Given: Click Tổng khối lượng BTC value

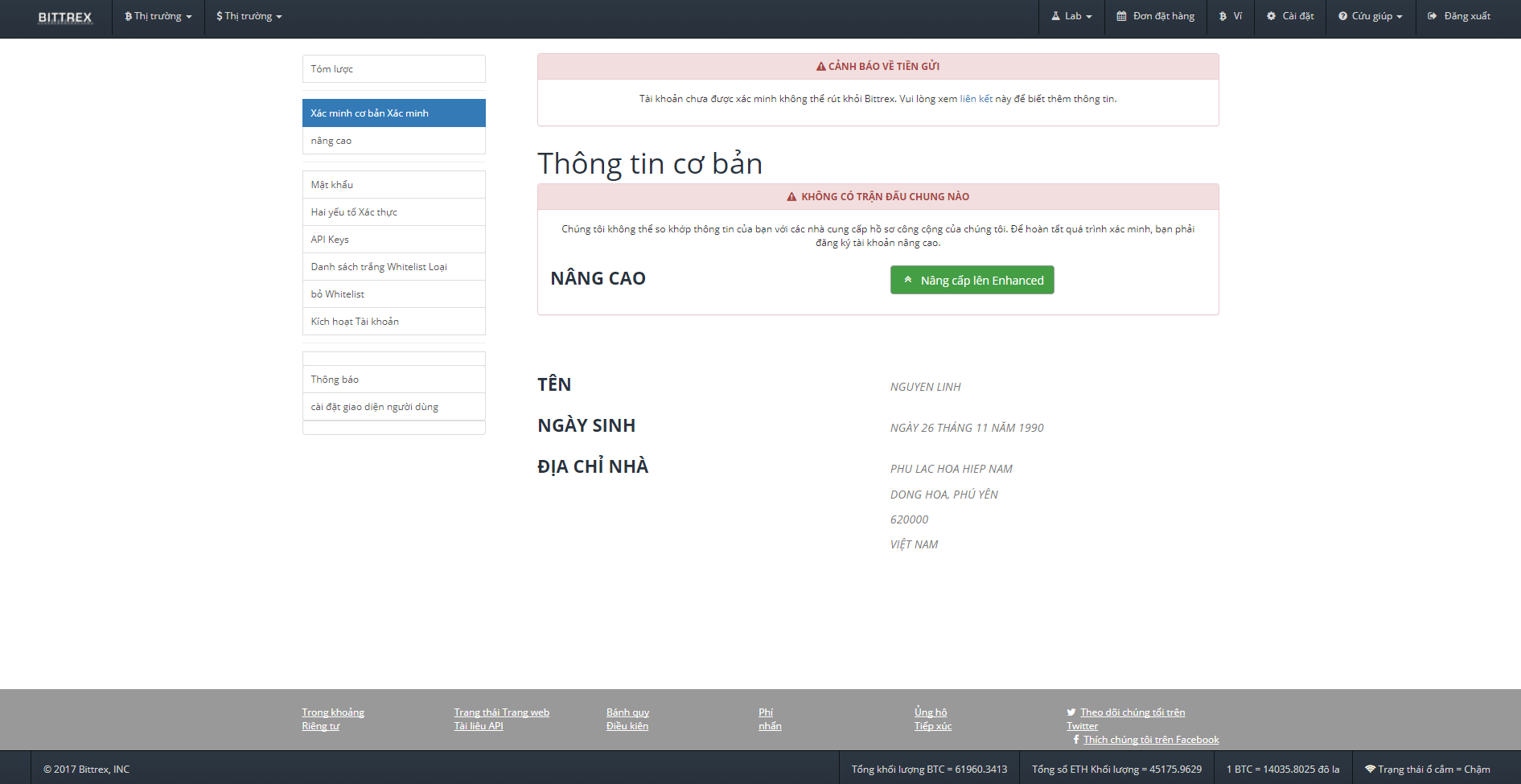Looking at the screenshot, I should coord(930,770).
